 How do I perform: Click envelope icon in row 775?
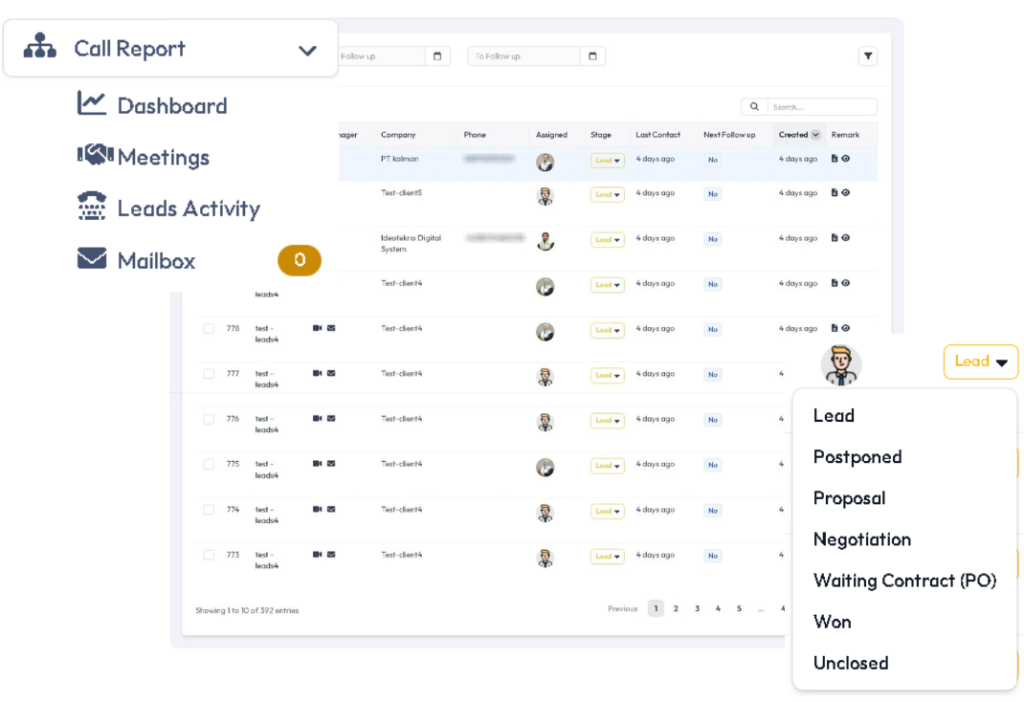pos(331,464)
